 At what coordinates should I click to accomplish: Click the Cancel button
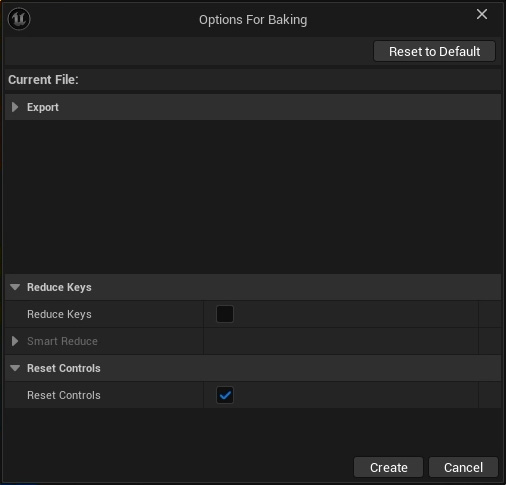[x=463, y=467]
